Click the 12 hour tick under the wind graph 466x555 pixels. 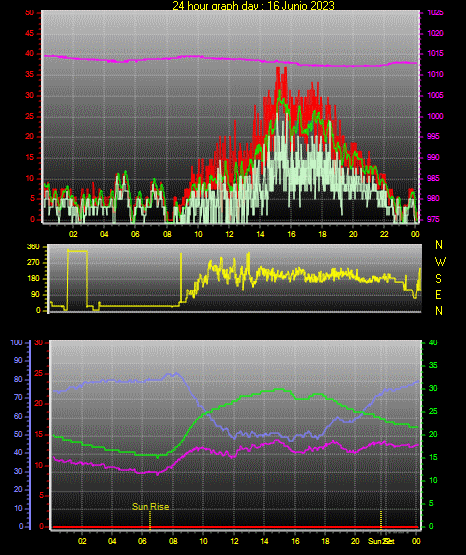pyautogui.click(x=229, y=234)
